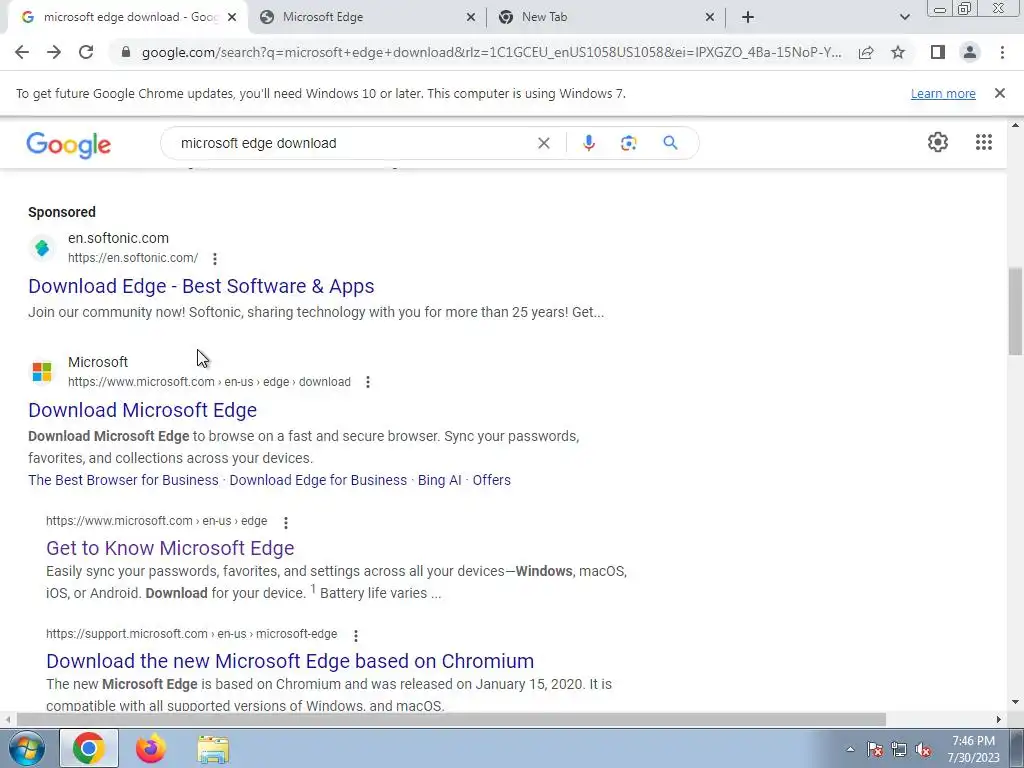This screenshot has height=768, width=1024.
Task: Open options for the softonic.com ad result
Action: 215,259
